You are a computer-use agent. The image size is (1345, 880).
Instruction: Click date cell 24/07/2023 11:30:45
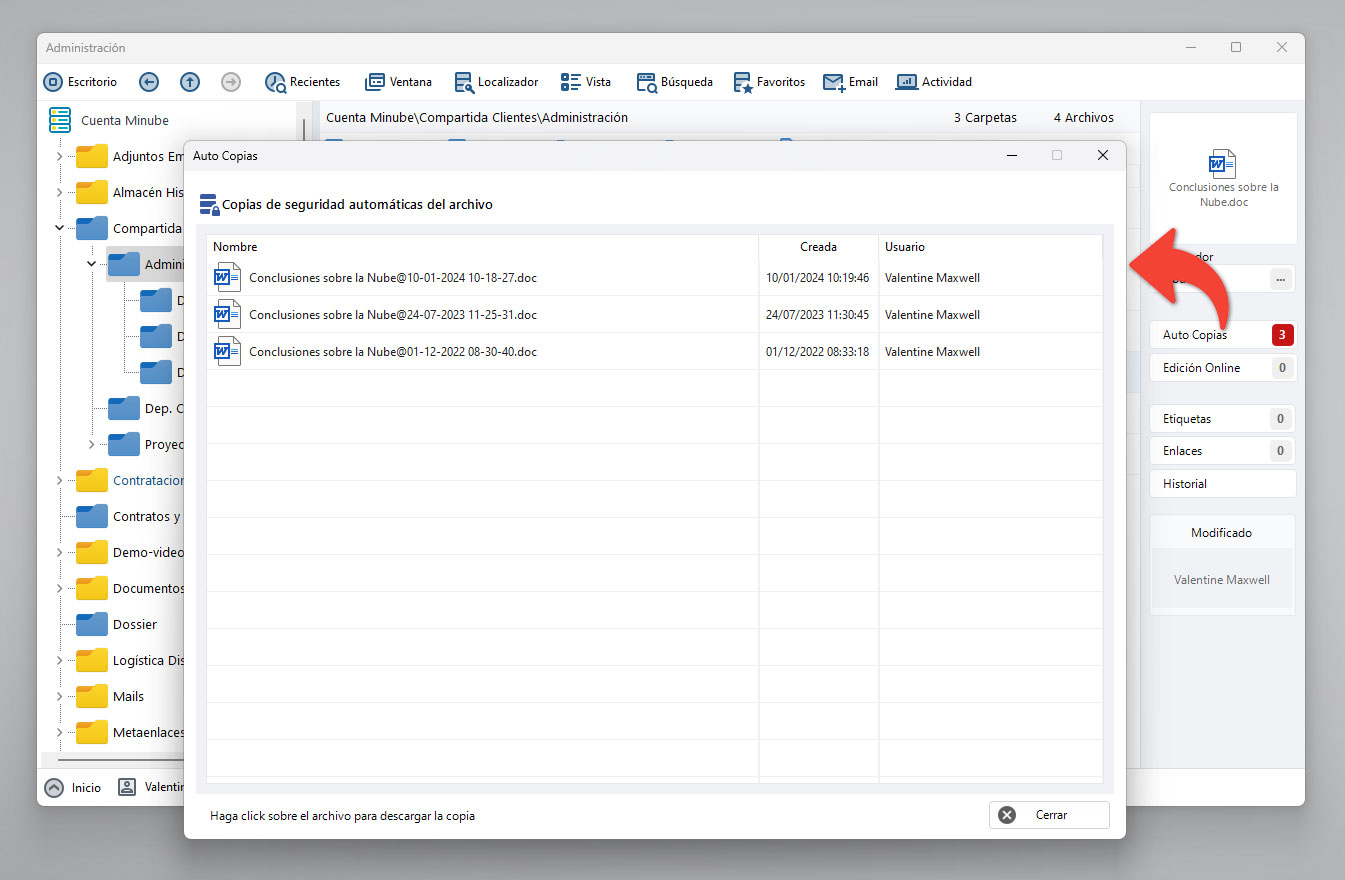(x=817, y=315)
